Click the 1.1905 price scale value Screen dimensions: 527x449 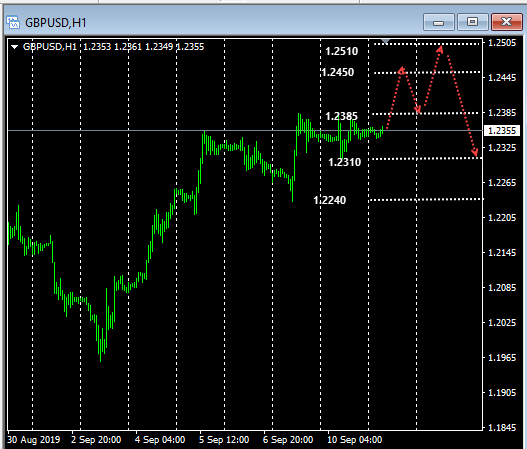(502, 393)
